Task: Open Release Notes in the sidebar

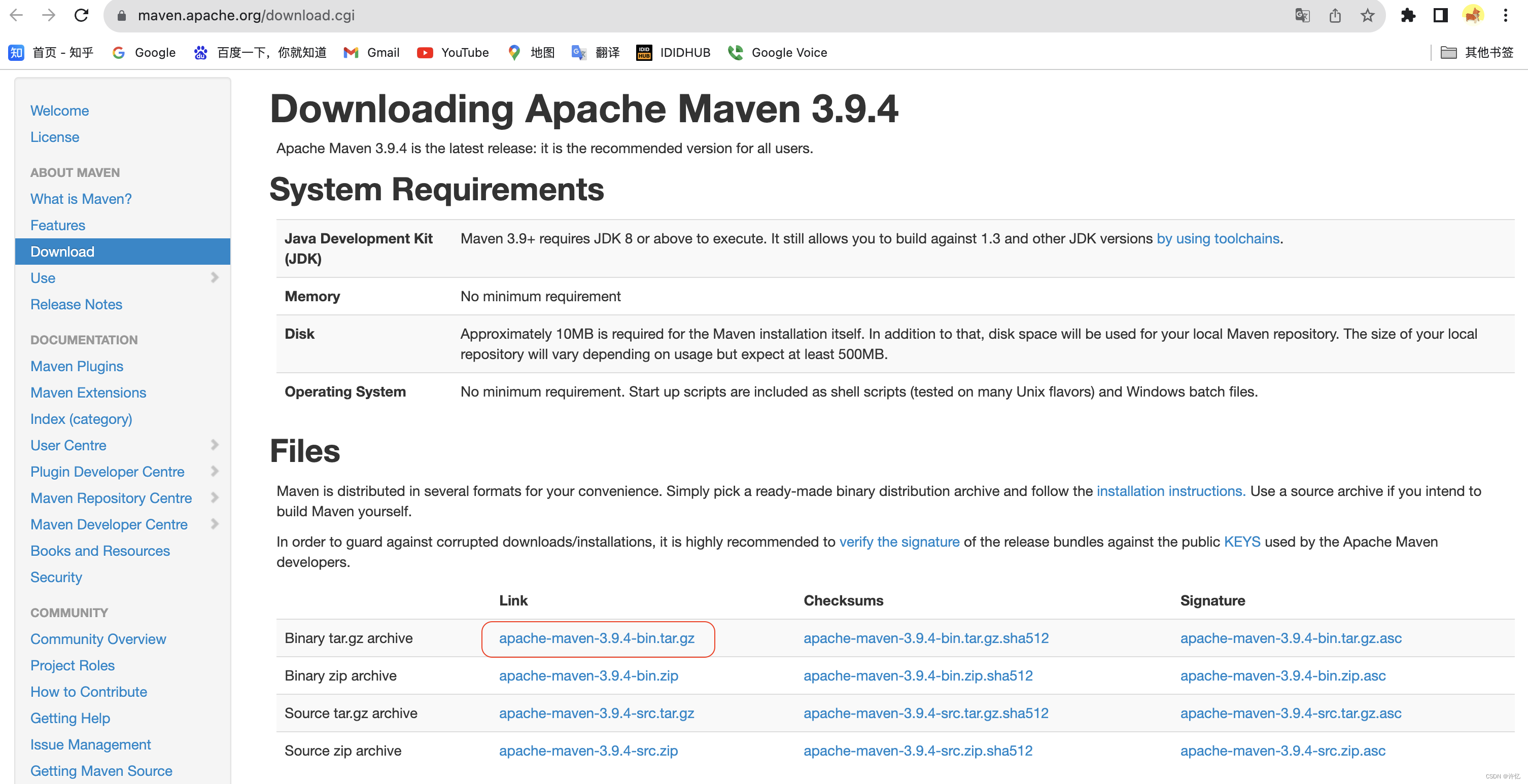Action: pos(76,304)
